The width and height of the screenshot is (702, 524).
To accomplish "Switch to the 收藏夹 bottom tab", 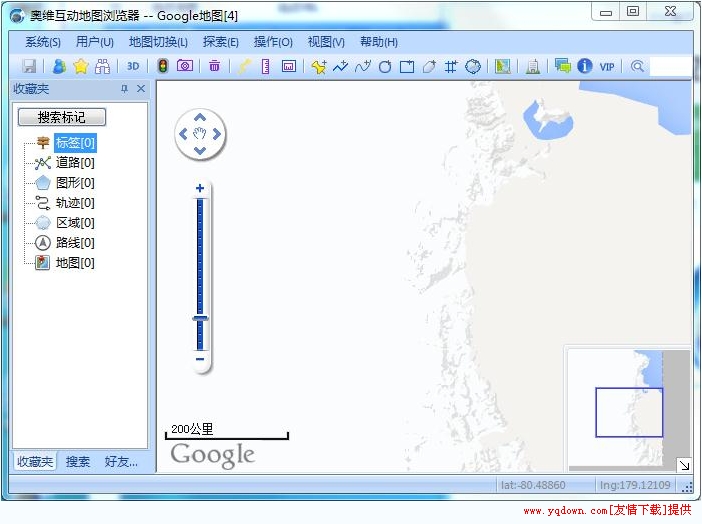I will (x=35, y=461).
